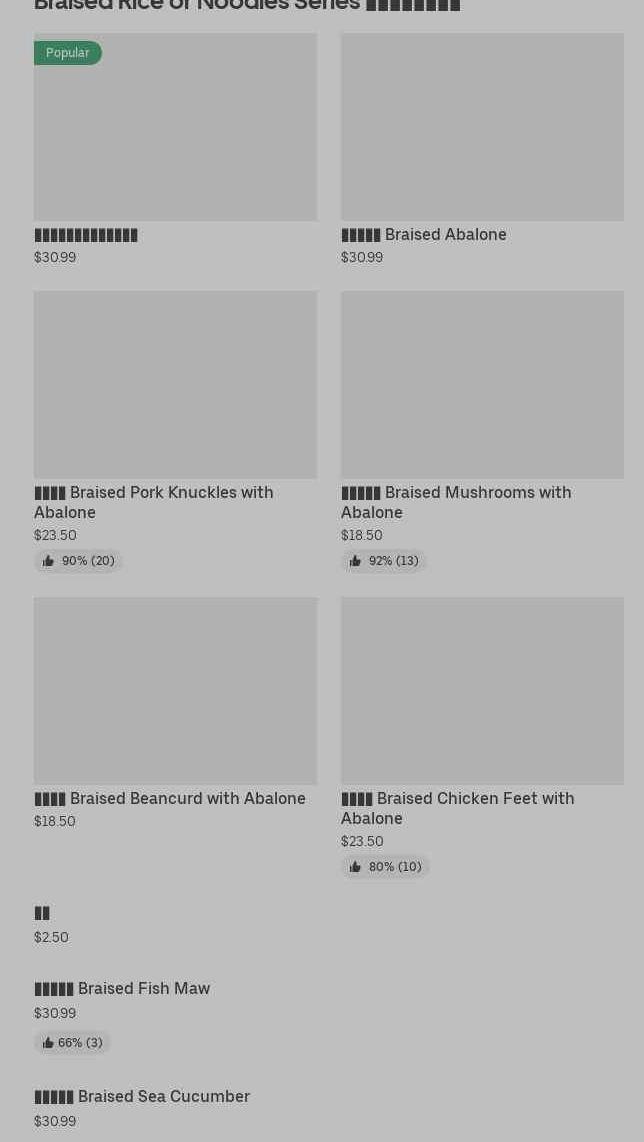Click thumbs-up icon on 66% (3) rating
This screenshot has height=1142, width=644.
pos(48,1043)
